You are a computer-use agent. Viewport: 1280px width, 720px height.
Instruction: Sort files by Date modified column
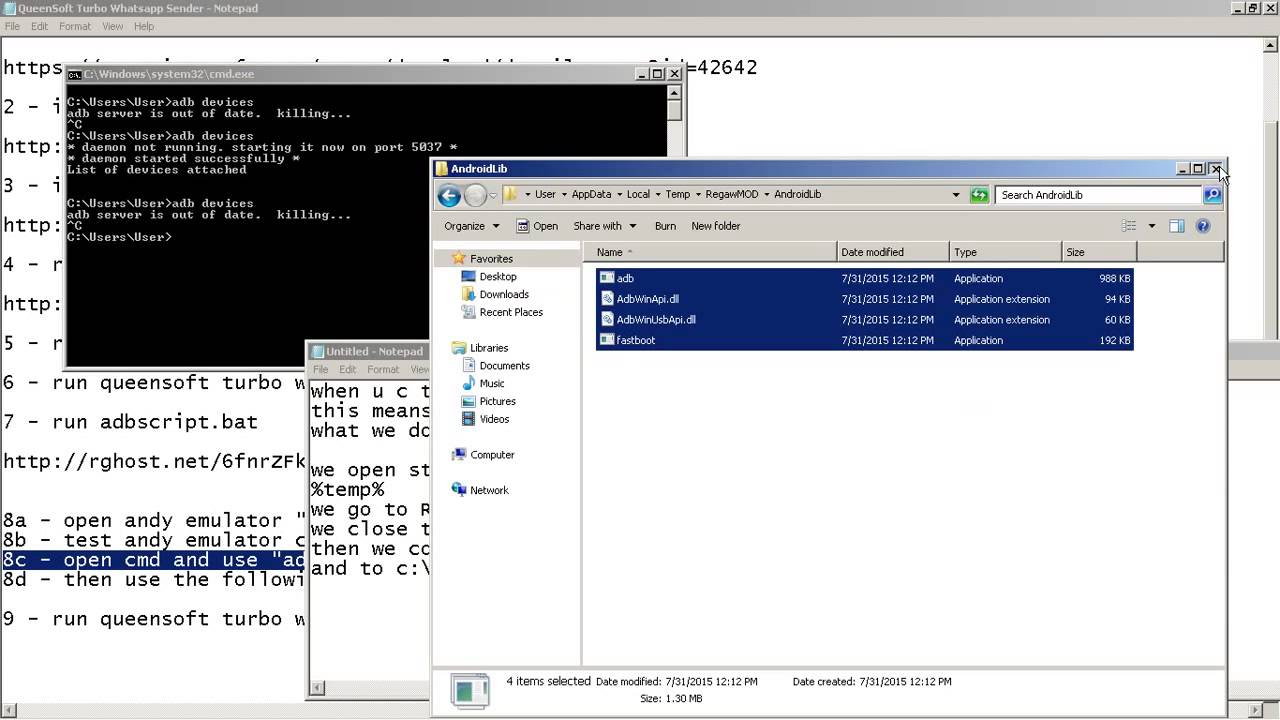click(x=893, y=252)
